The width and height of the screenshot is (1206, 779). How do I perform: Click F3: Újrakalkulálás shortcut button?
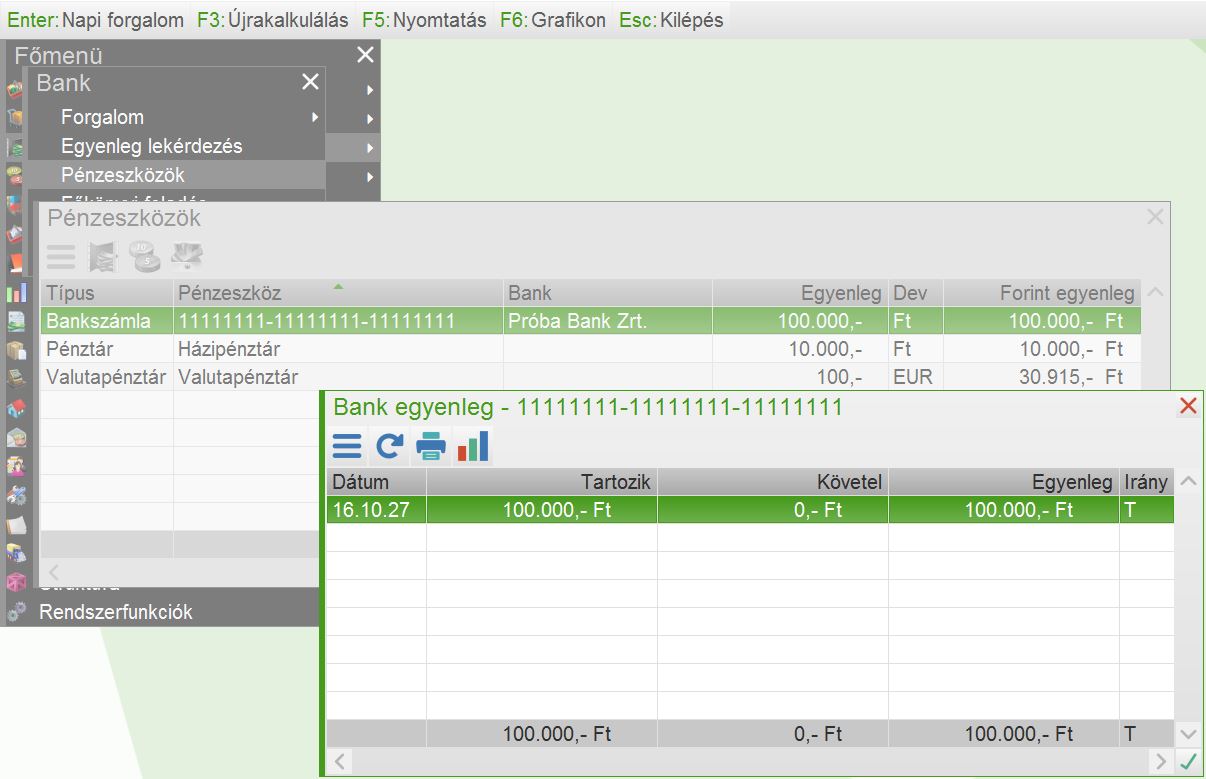(273, 20)
